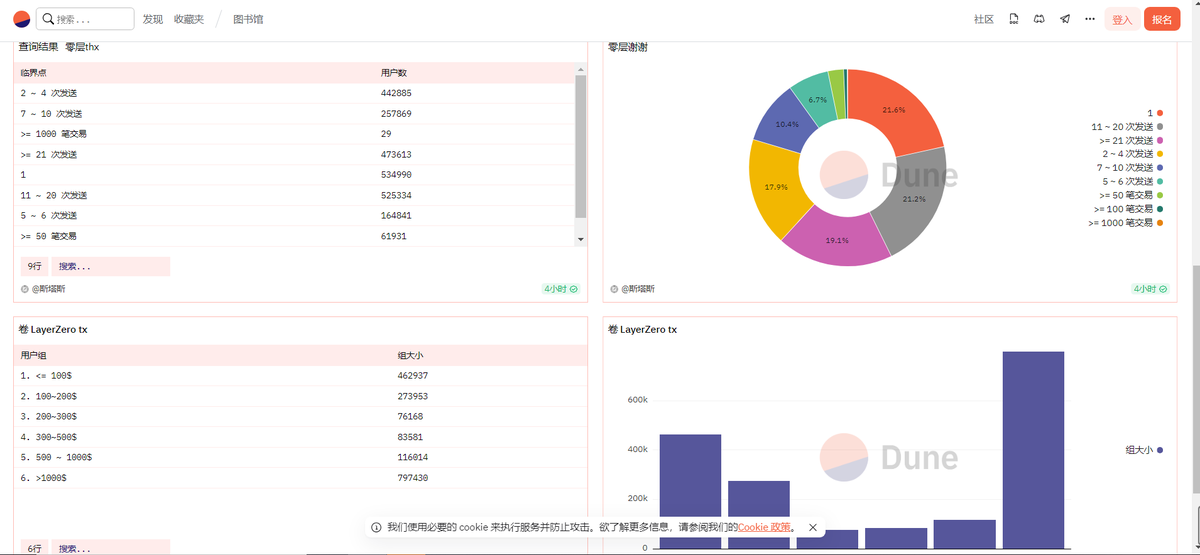1200x555 pixels.
Task: Toggle legend entry 11 ~ 20 次发送
Action: (1127, 127)
